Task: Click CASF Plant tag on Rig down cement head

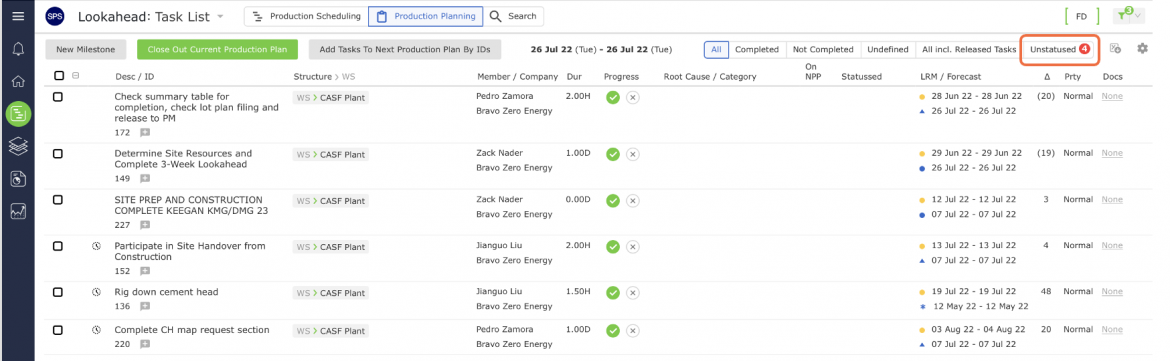Action: coord(331,293)
